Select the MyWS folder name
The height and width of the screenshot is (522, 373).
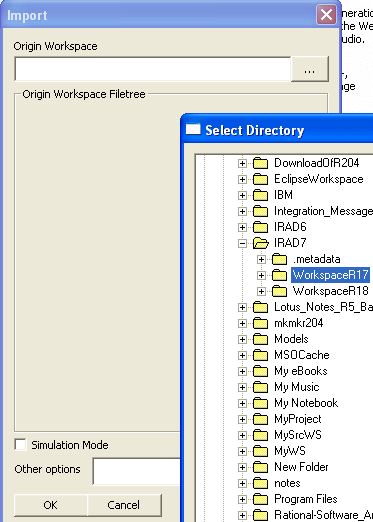pyautogui.click(x=290, y=451)
